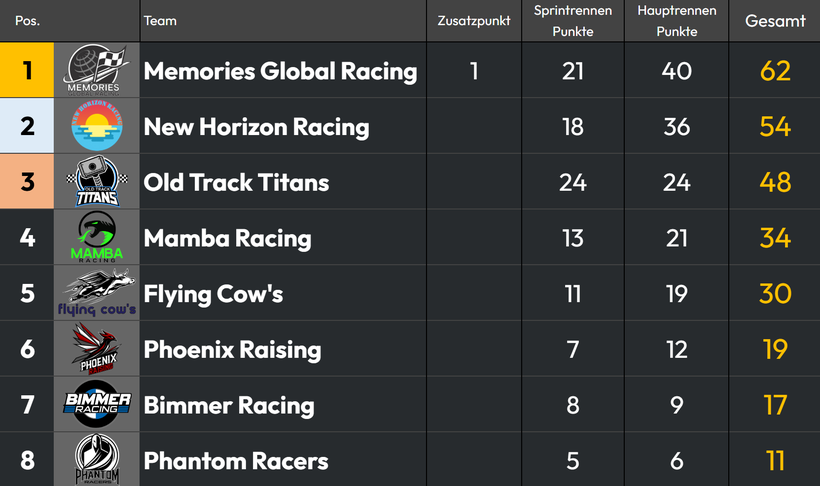The width and height of the screenshot is (820, 486).
Task: Click the Pos. column header
Action: tap(27, 21)
